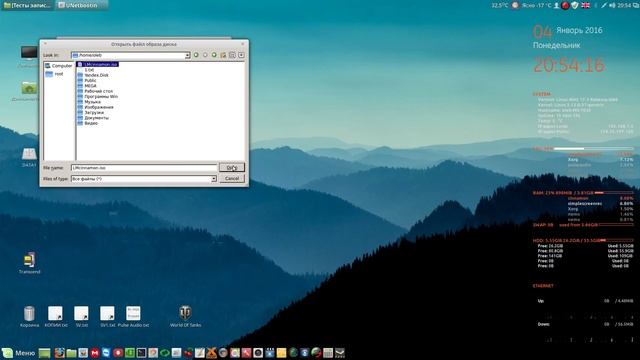Select the highlighted .iso file

click(x=98, y=64)
